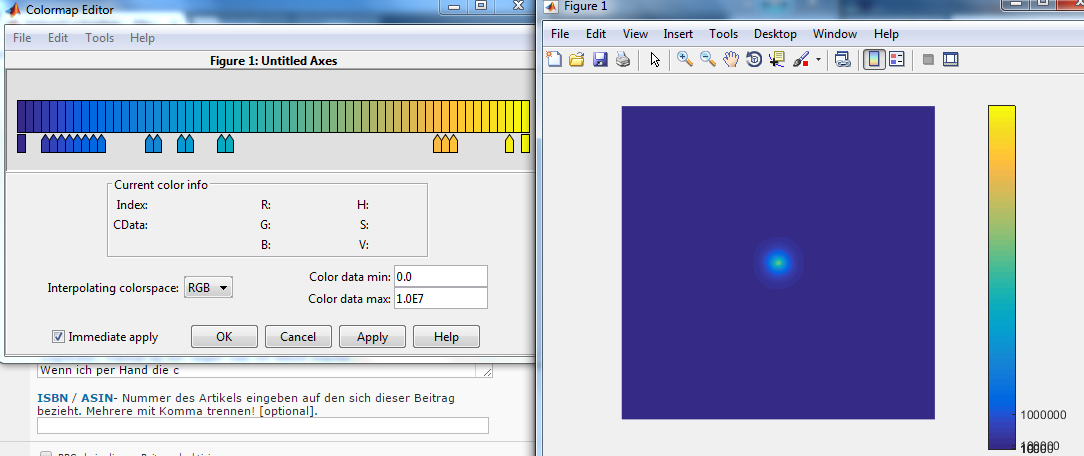Open the Insert menu in Figure 1

click(x=678, y=34)
